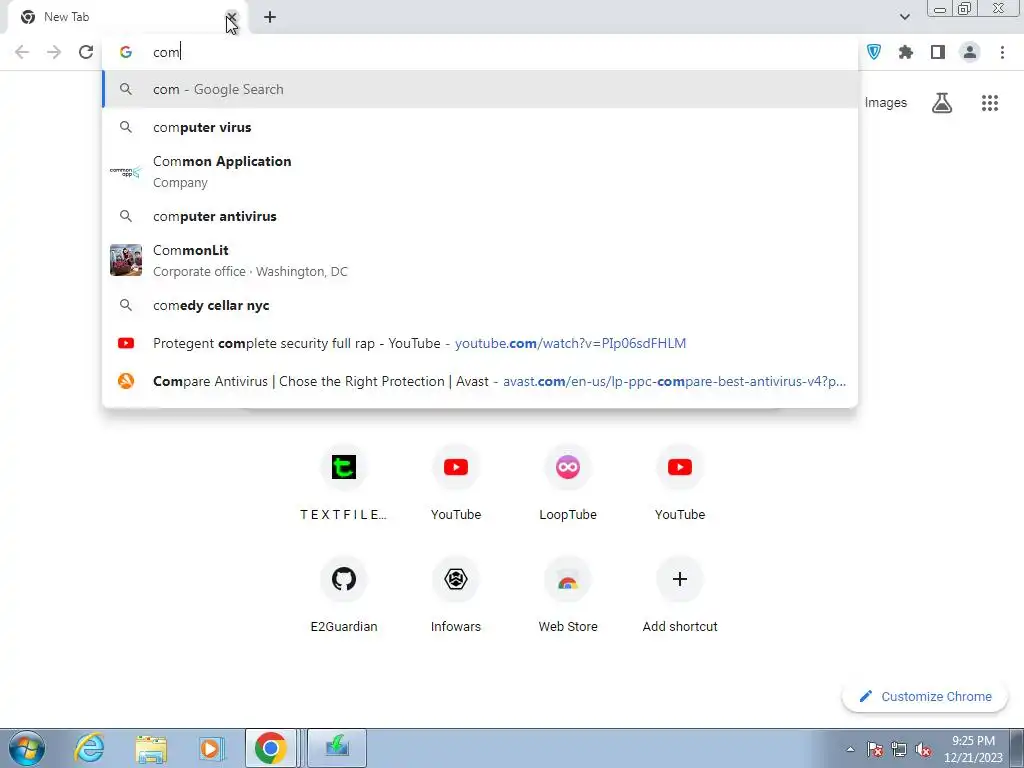This screenshot has width=1024, height=768.
Task: Select the 'com - Google Search' suggestion
Action: point(480,89)
